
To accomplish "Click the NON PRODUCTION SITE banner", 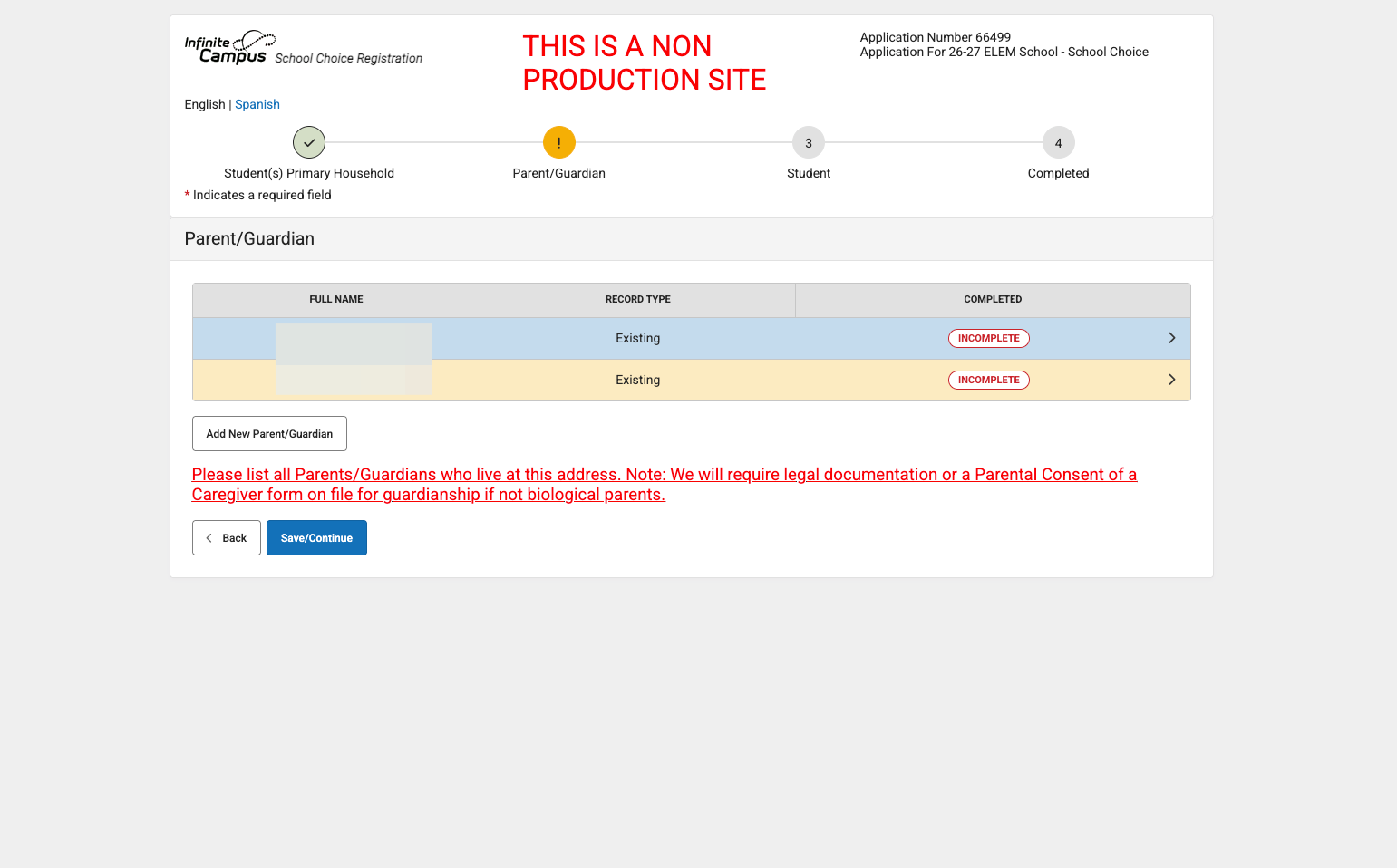I will pos(645,63).
